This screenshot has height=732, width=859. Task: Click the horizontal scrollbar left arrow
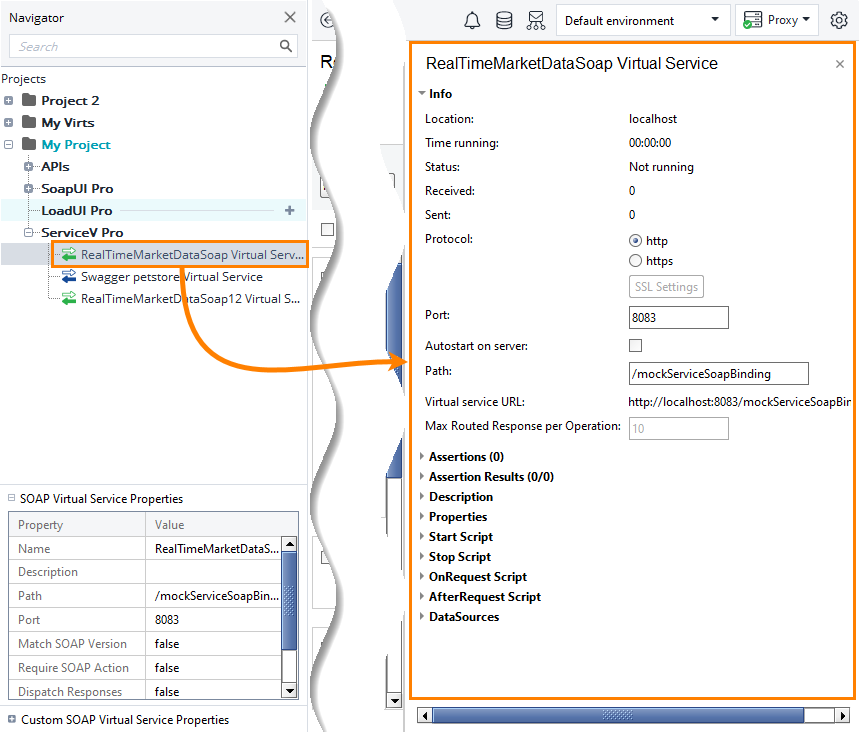(x=425, y=715)
